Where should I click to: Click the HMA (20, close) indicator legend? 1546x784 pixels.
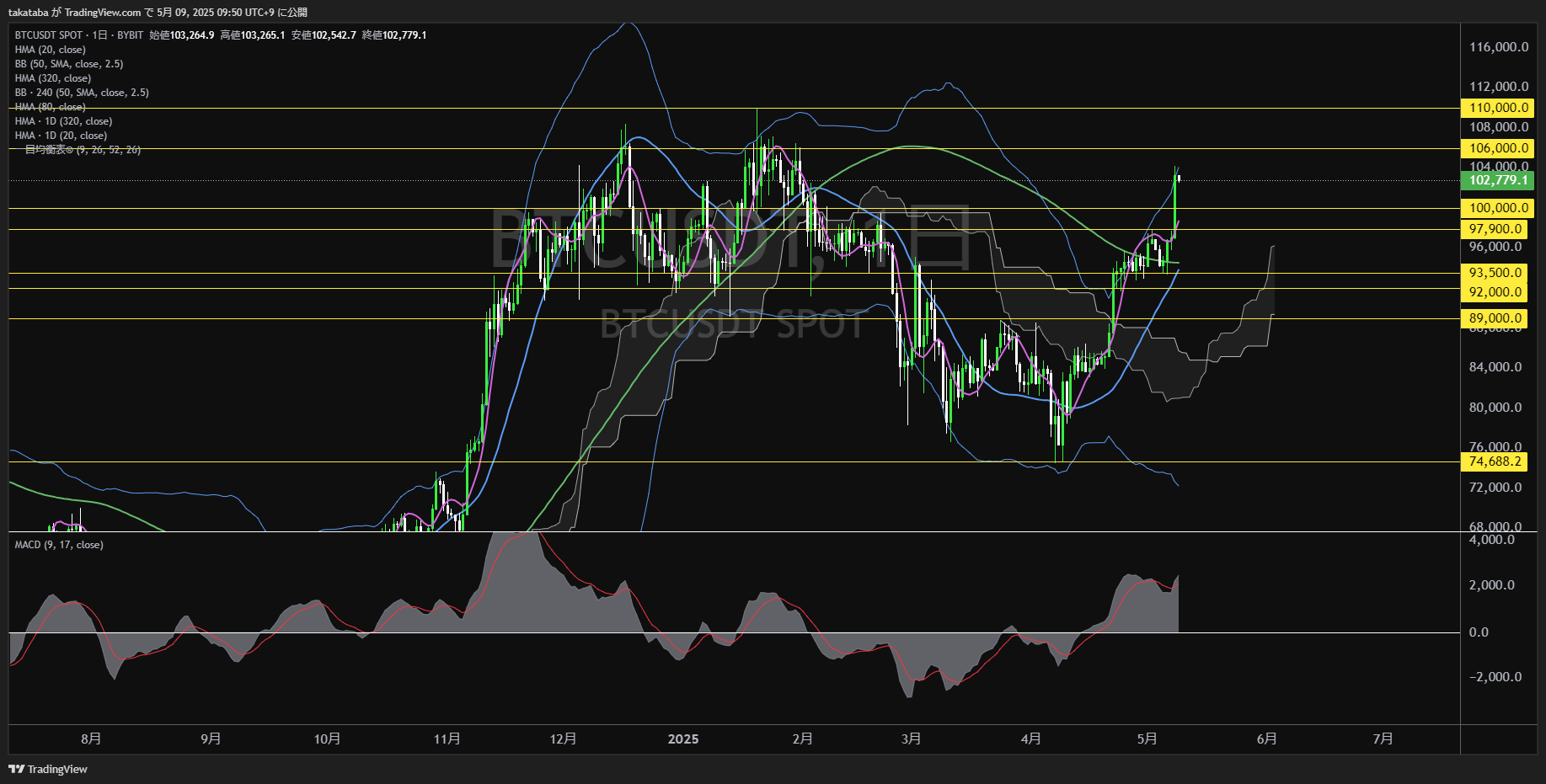50,50
